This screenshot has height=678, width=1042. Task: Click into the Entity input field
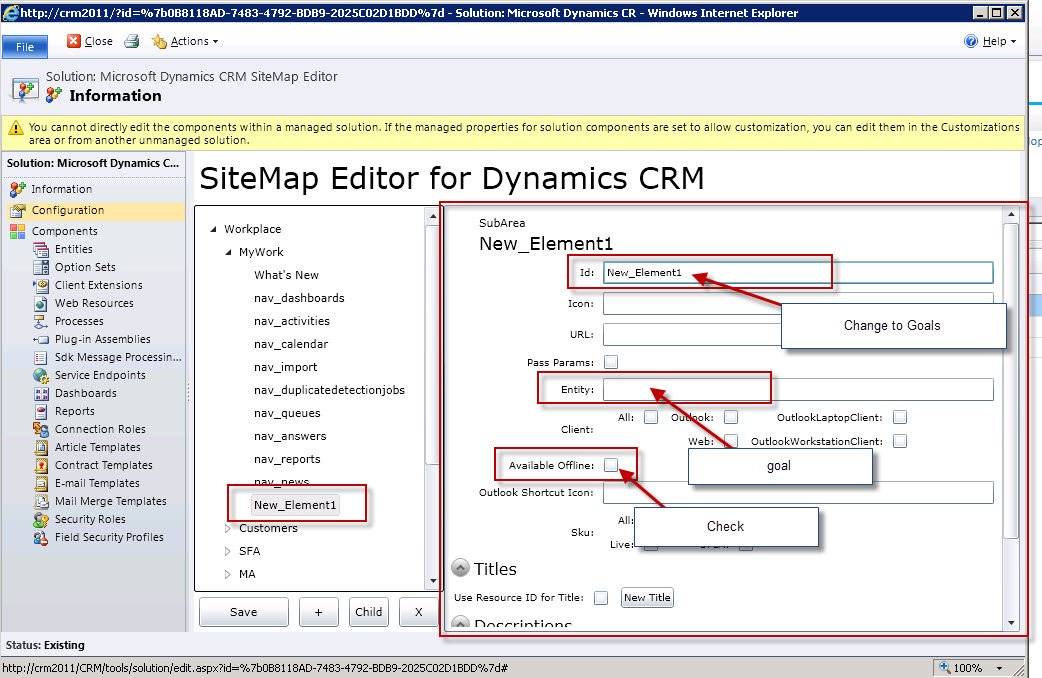(797, 390)
